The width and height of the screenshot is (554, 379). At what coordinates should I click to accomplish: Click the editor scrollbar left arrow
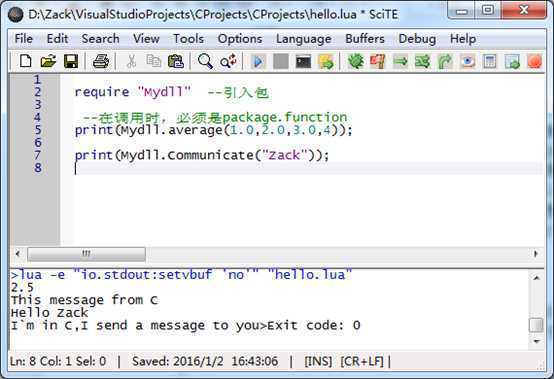tap(18, 254)
